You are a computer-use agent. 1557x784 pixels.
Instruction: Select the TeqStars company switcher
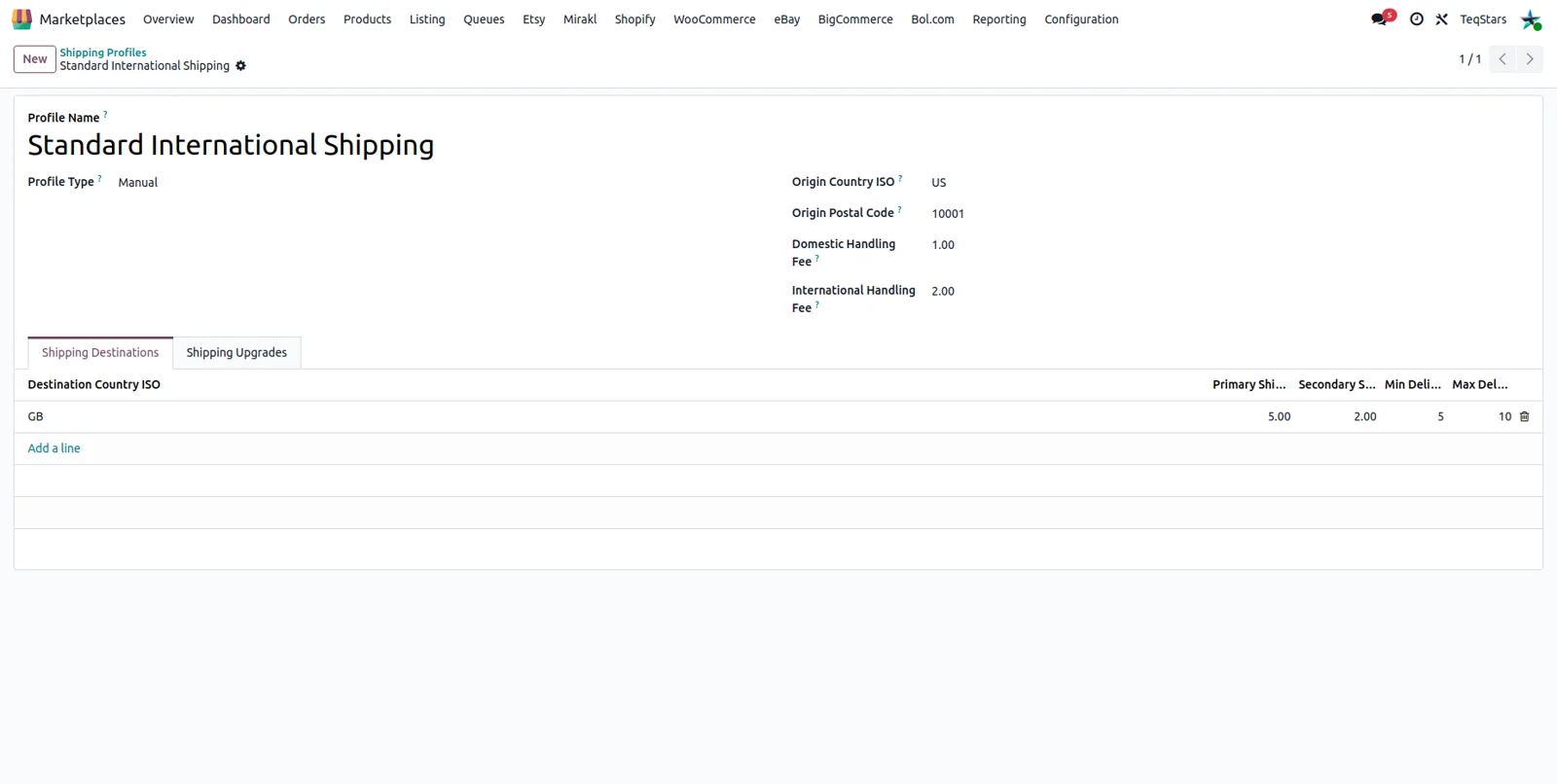coord(1483,19)
